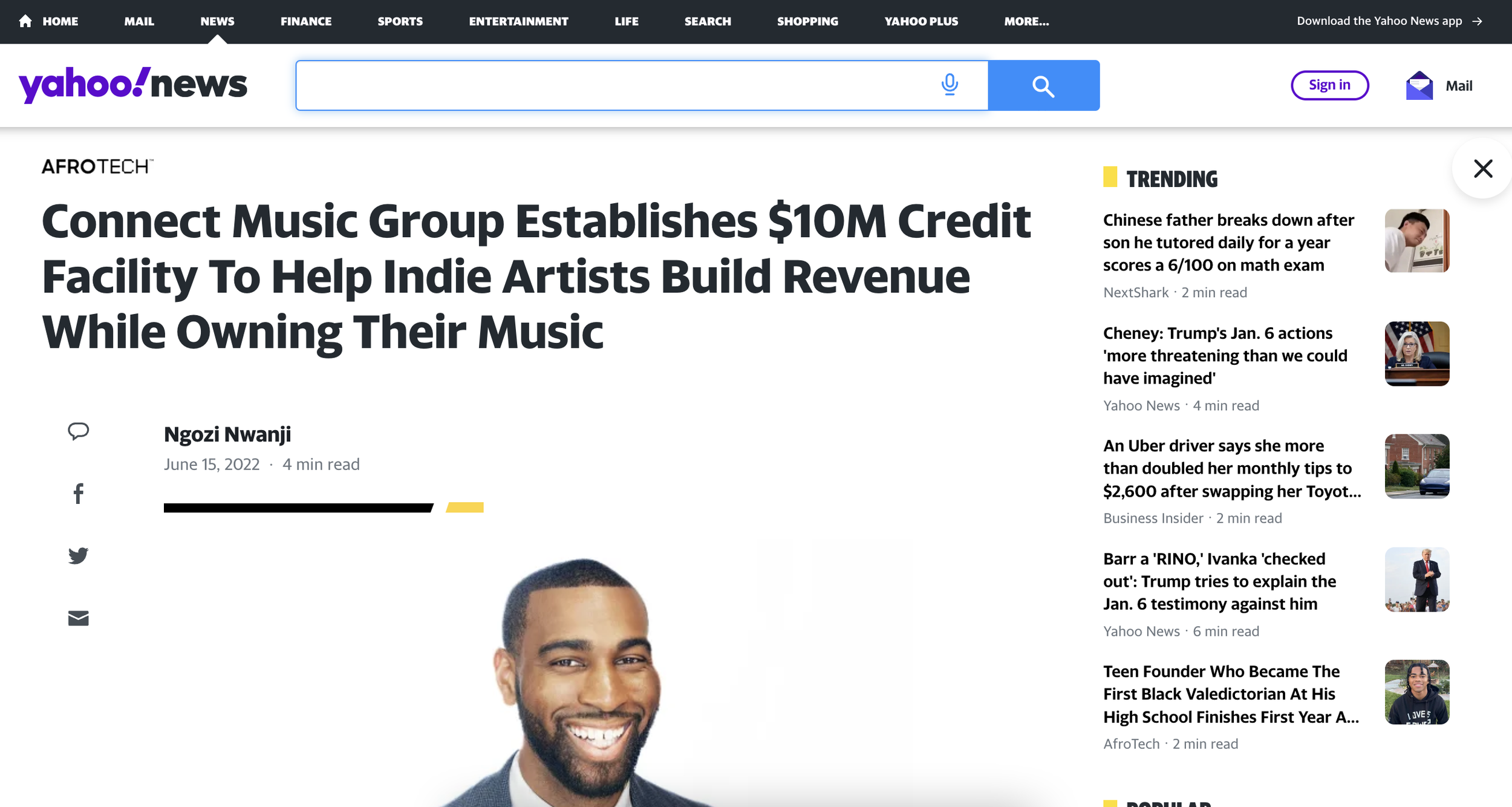Image resolution: width=1512 pixels, height=807 pixels.
Task: Click the Yahoo News logo
Action: pos(132,85)
